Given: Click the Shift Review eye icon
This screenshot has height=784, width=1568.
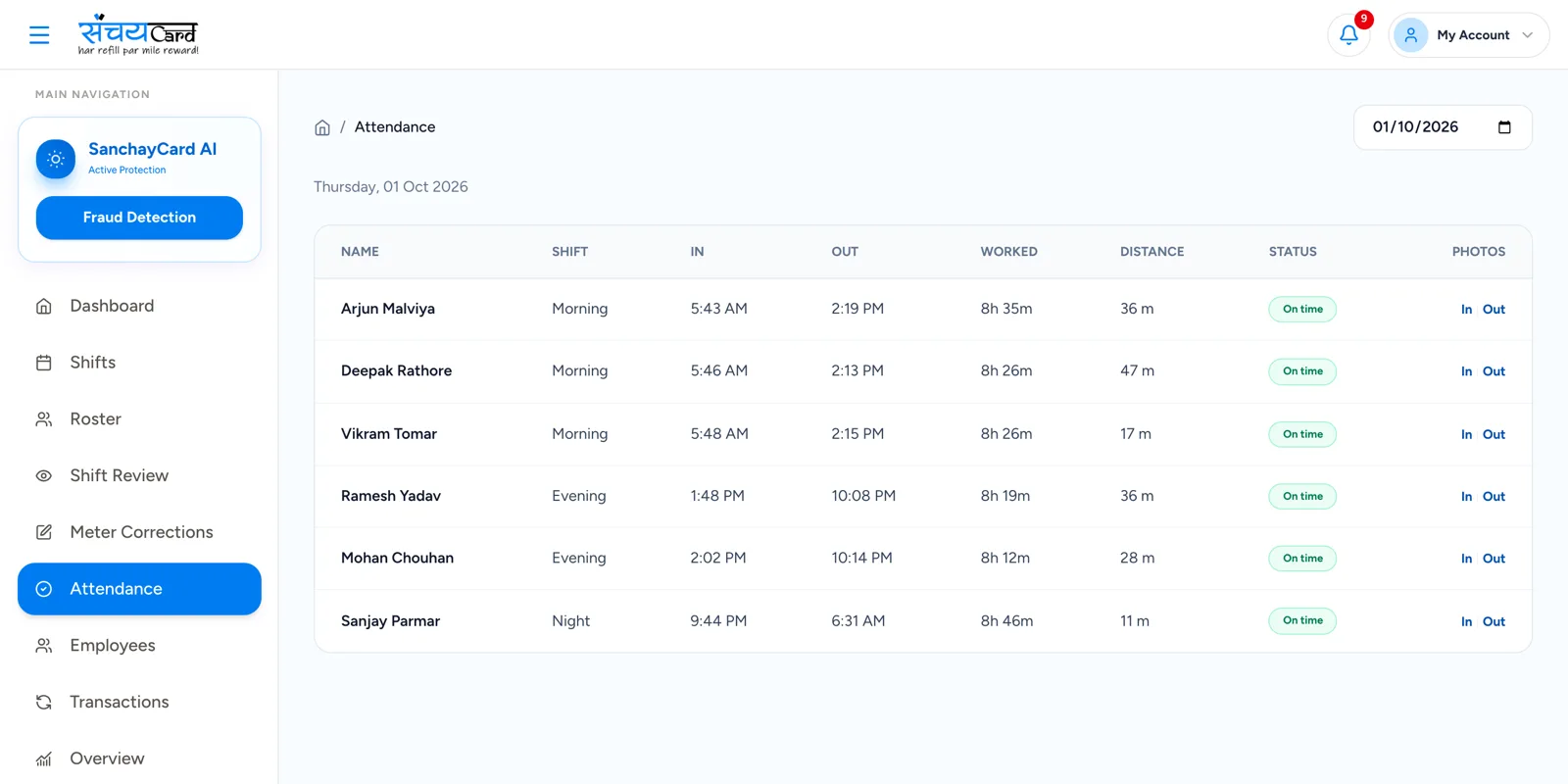Looking at the screenshot, I should click(44, 476).
